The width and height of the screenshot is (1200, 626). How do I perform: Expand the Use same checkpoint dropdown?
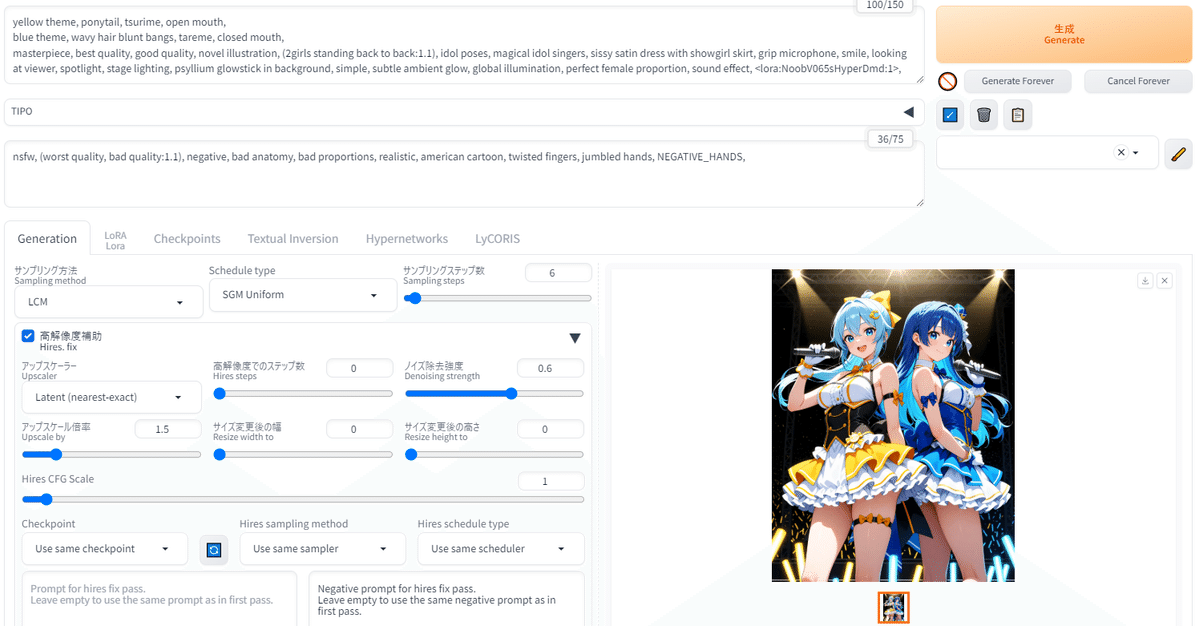[x=104, y=548]
